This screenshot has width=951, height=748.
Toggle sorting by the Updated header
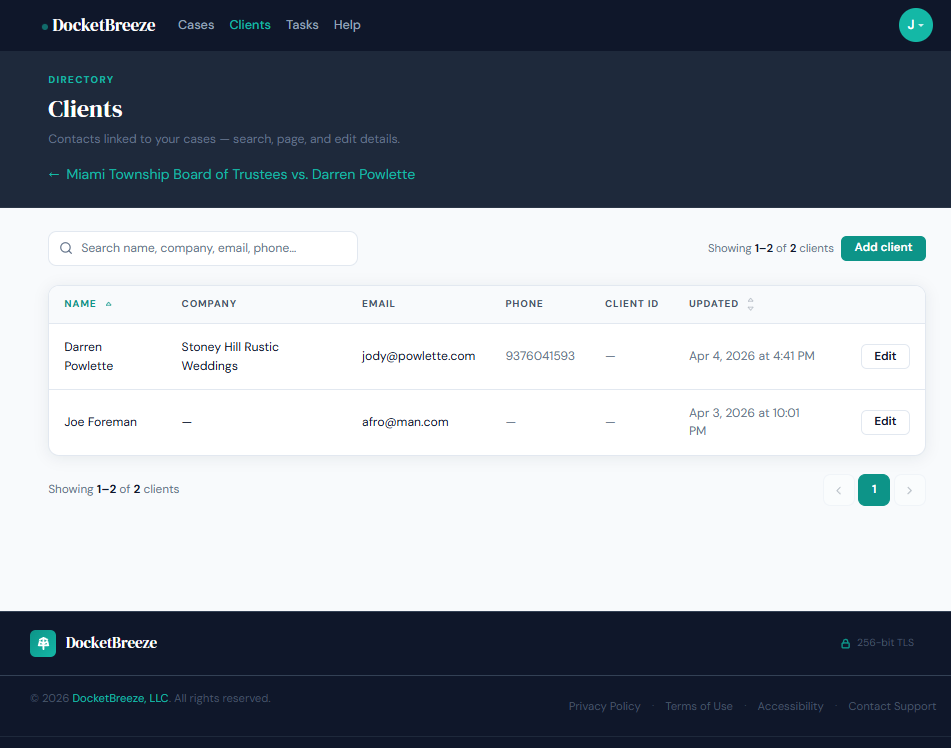click(x=714, y=303)
